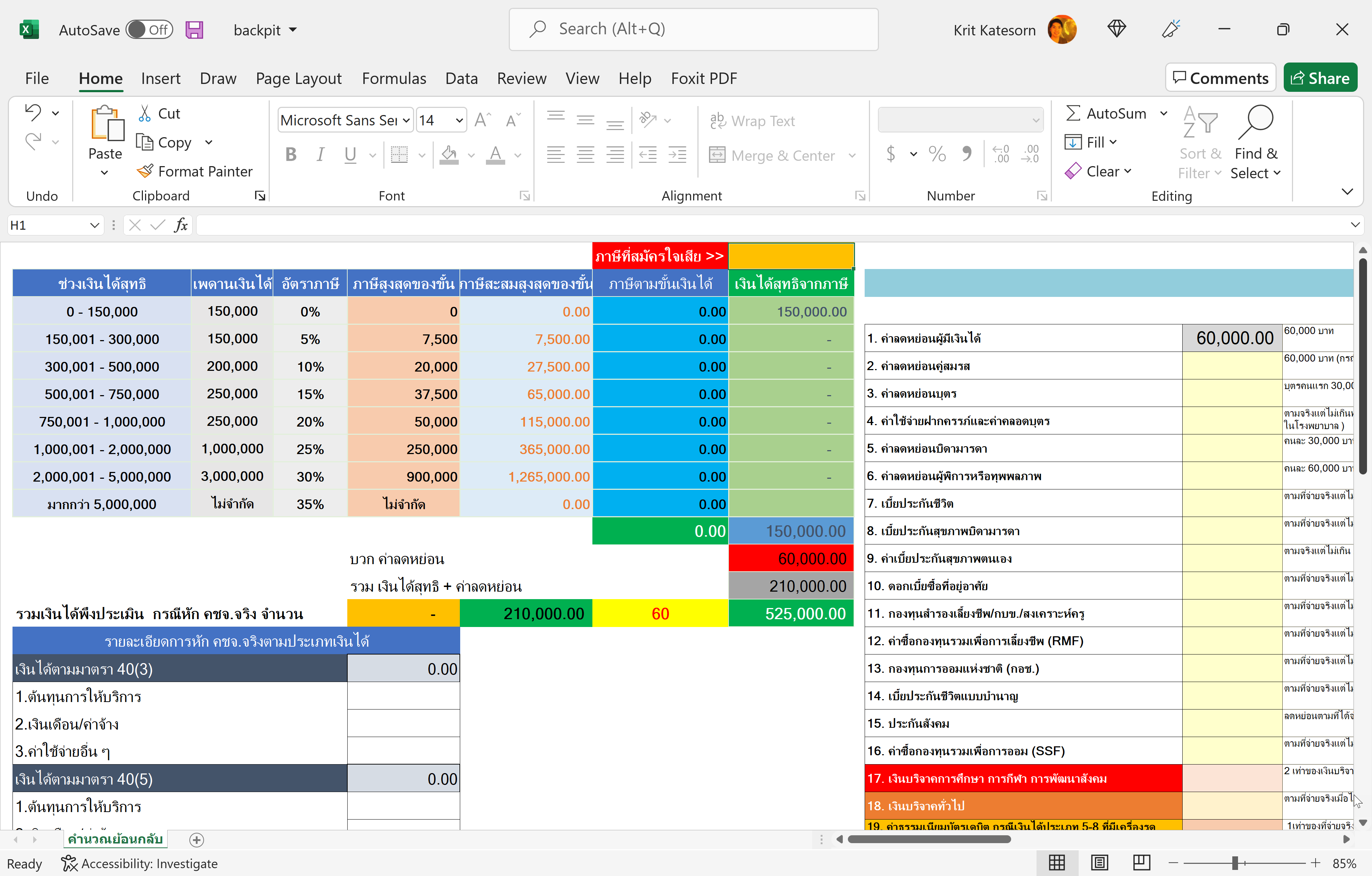Click Merge & Center button
This screenshot has width=1372, height=876.
tap(772, 155)
